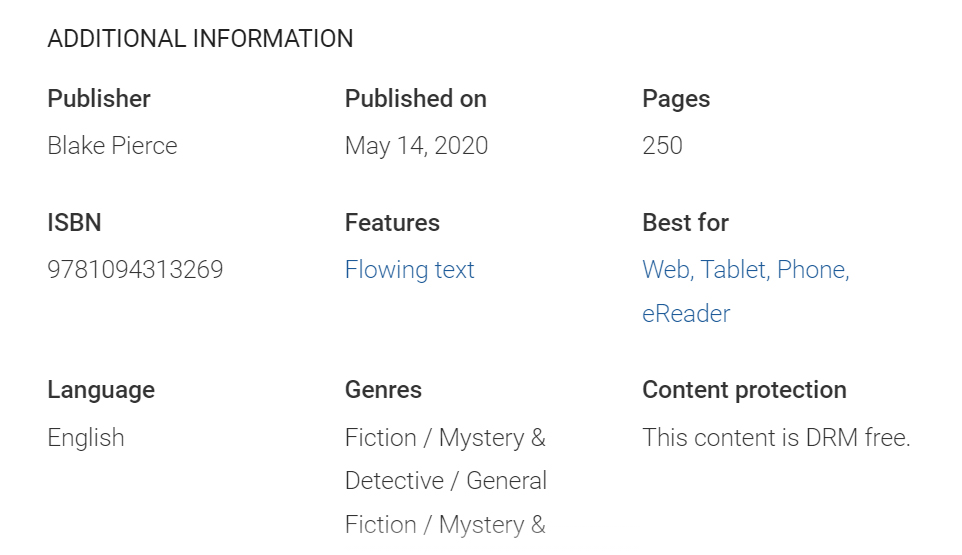The image size is (962, 555).
Task: Click the Genres label
Action: [x=383, y=390]
